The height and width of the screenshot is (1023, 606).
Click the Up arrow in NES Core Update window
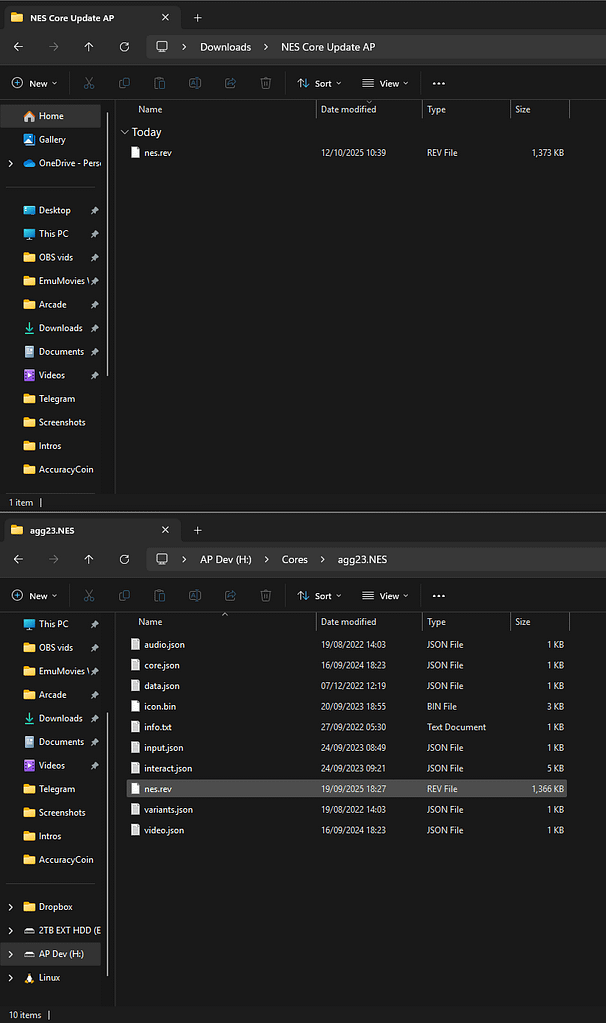89,47
